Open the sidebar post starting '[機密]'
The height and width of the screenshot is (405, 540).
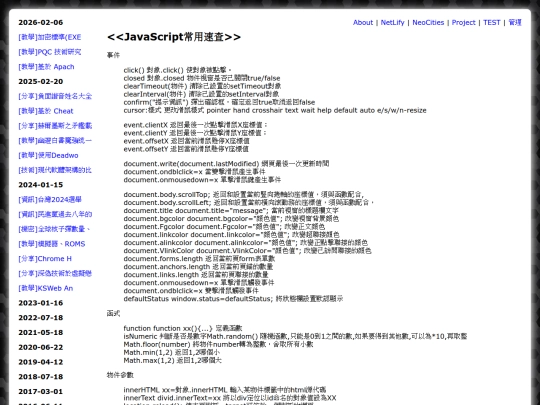pos(54,229)
